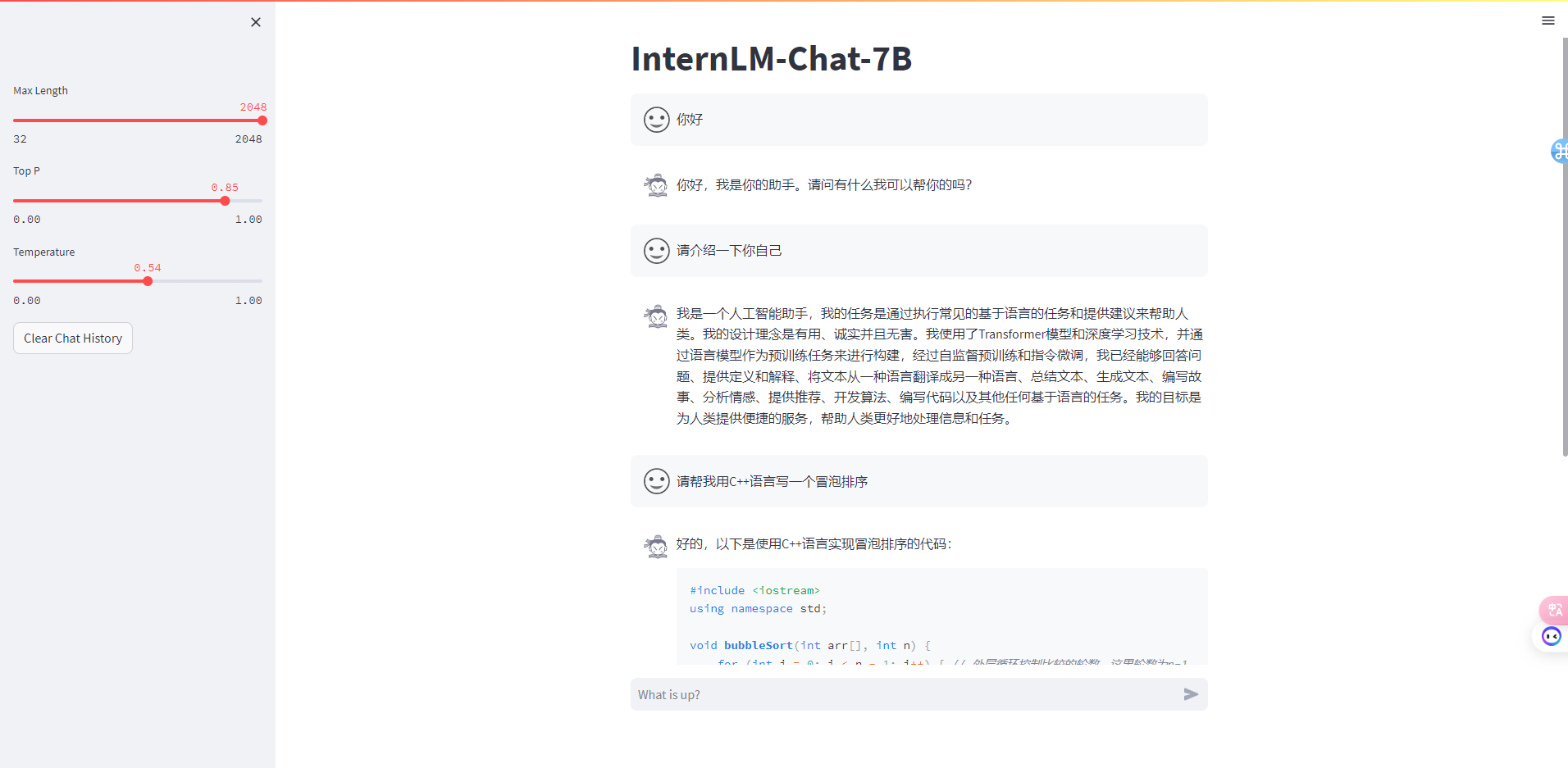Click the 0.85 Top P value
Screen dimensions: 1568x768
click(225, 188)
